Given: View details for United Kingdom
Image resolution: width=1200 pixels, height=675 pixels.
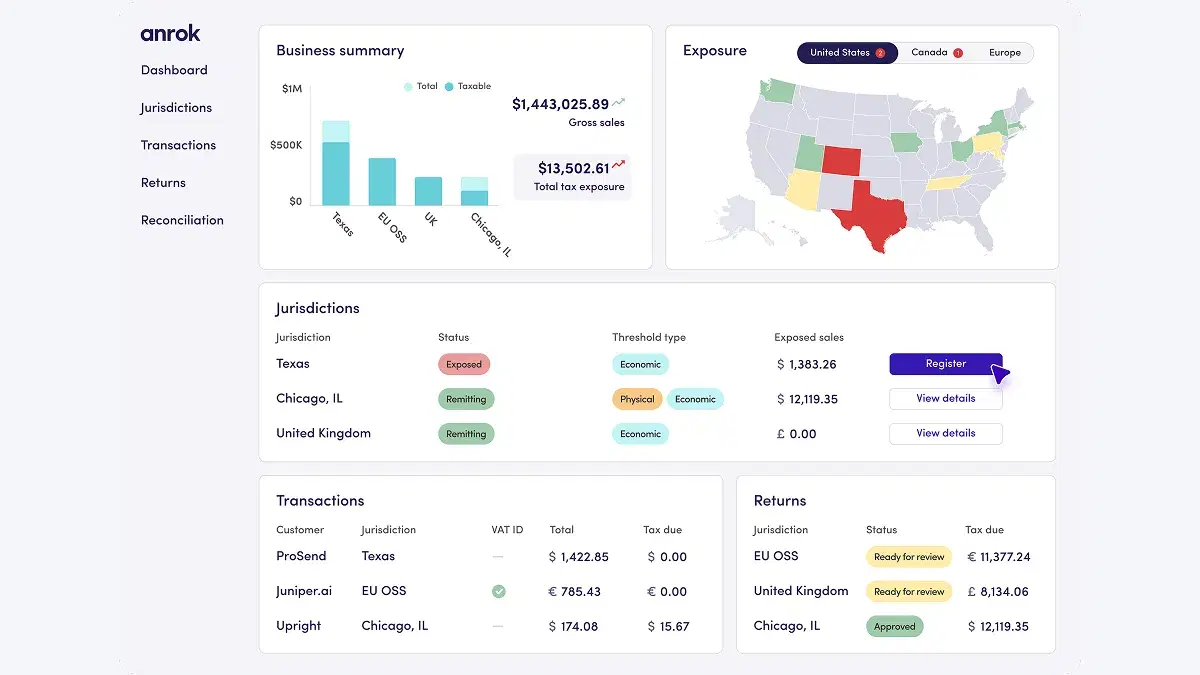Looking at the screenshot, I should 946,434.
